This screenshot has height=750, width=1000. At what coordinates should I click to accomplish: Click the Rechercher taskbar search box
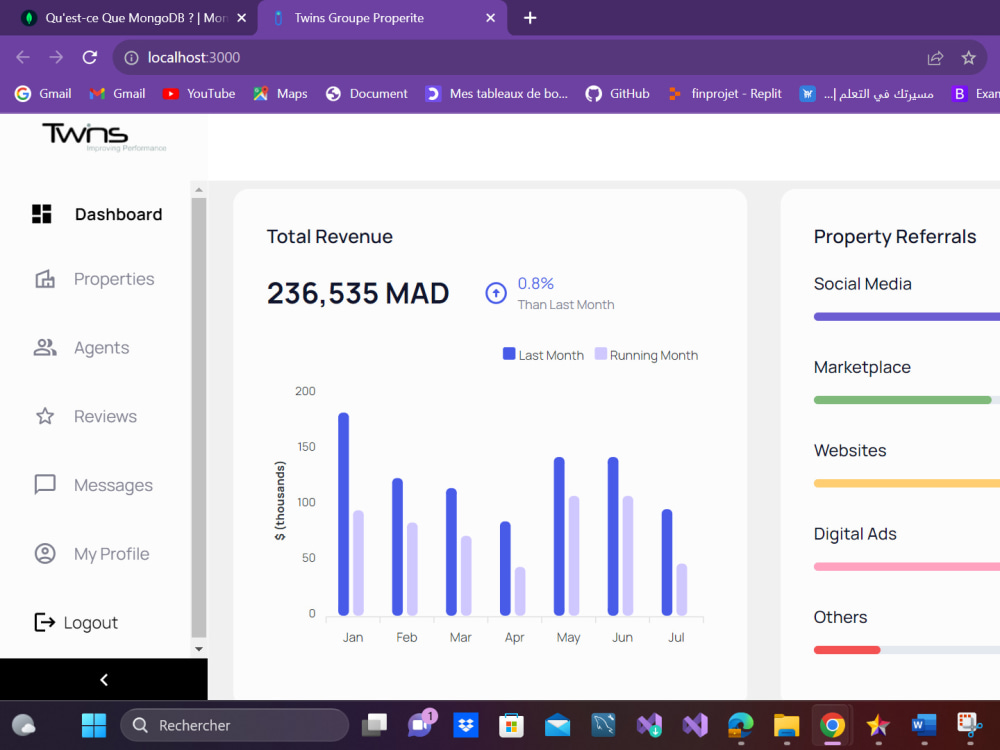tap(235, 725)
